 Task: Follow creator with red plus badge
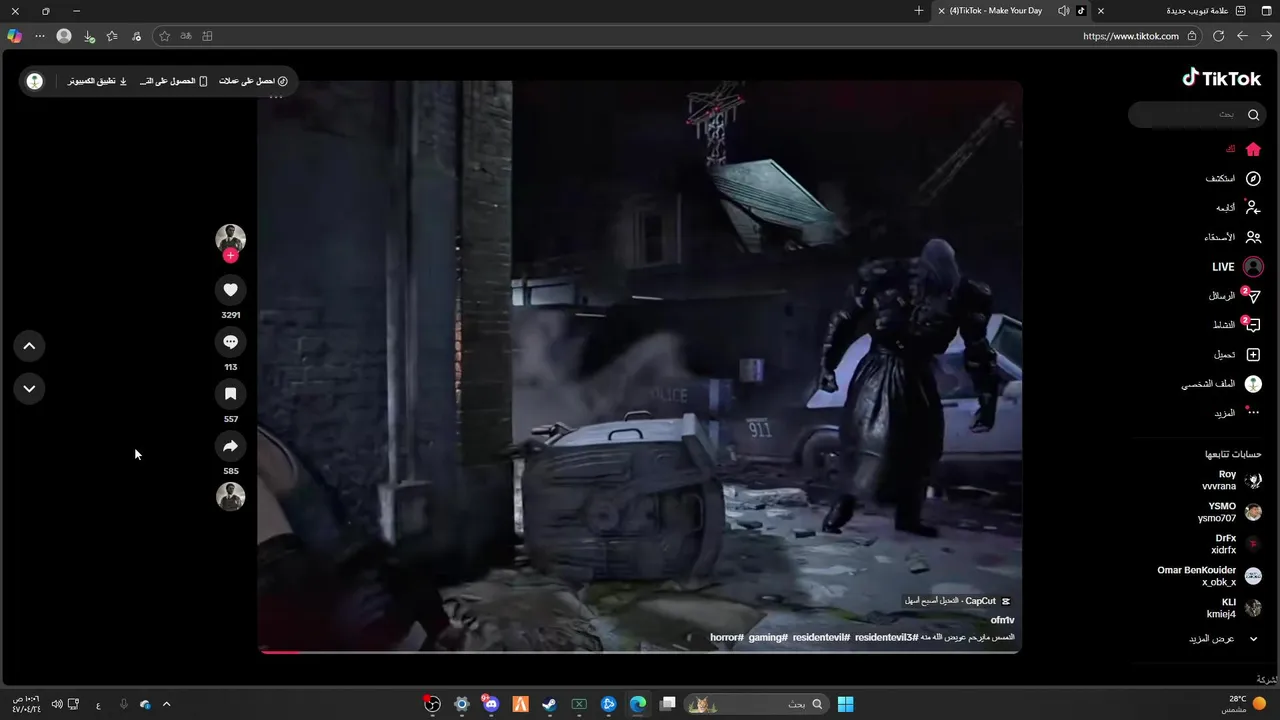pos(231,256)
